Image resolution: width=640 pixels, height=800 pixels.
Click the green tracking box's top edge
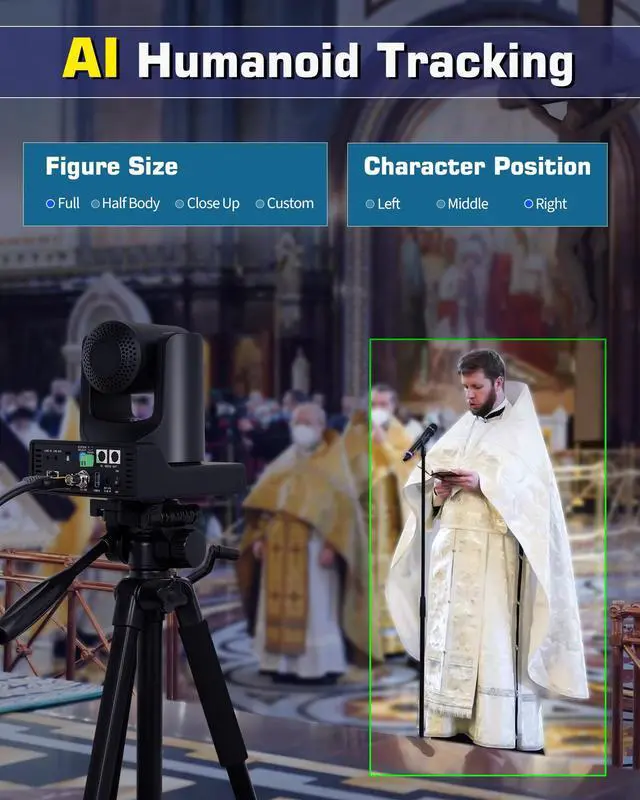click(x=487, y=340)
